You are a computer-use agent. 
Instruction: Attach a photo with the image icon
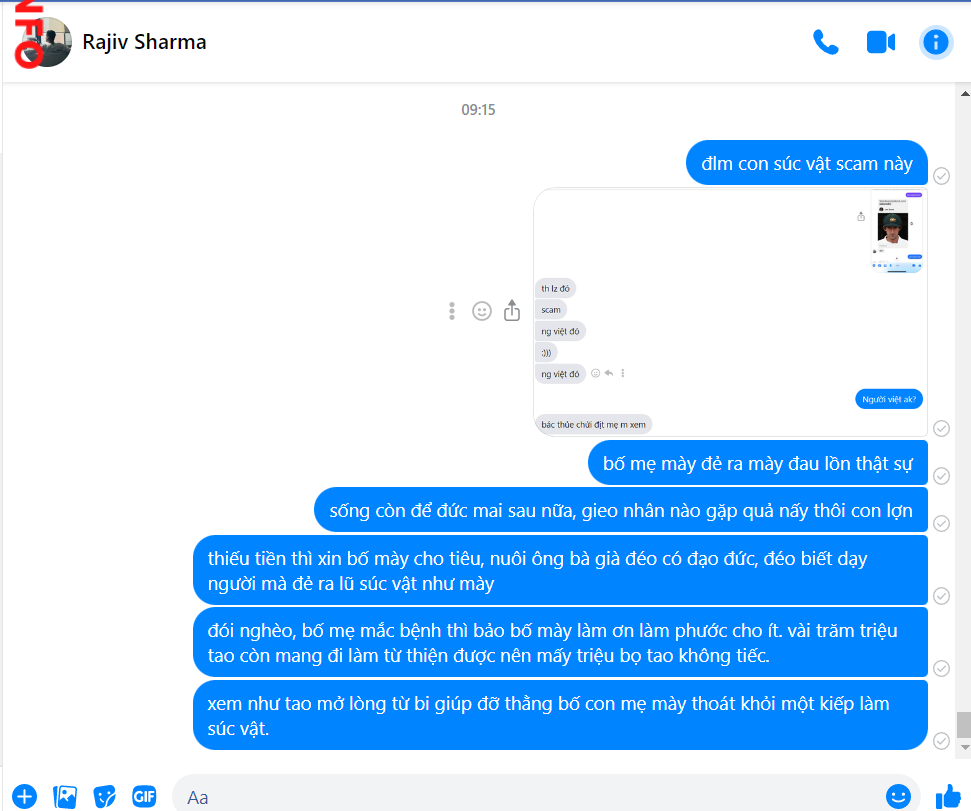click(x=65, y=796)
